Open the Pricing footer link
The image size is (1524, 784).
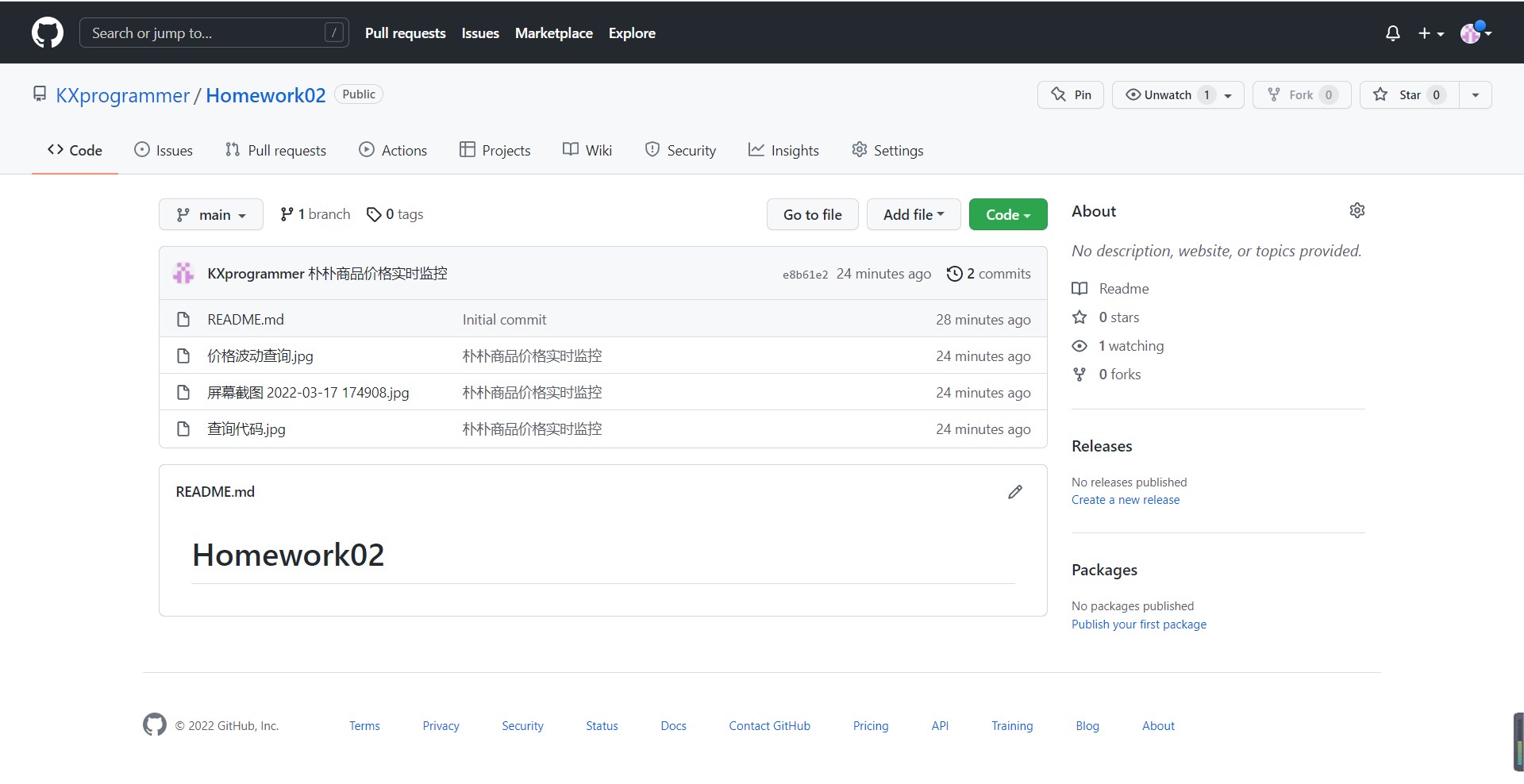point(871,726)
